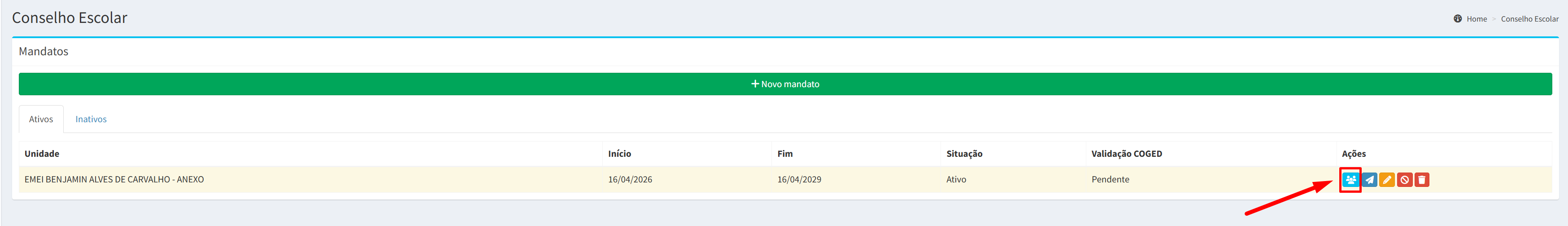
Task: Select the EMEI BENJAMIN ALVES DE CARVALHO row
Action: click(114, 180)
